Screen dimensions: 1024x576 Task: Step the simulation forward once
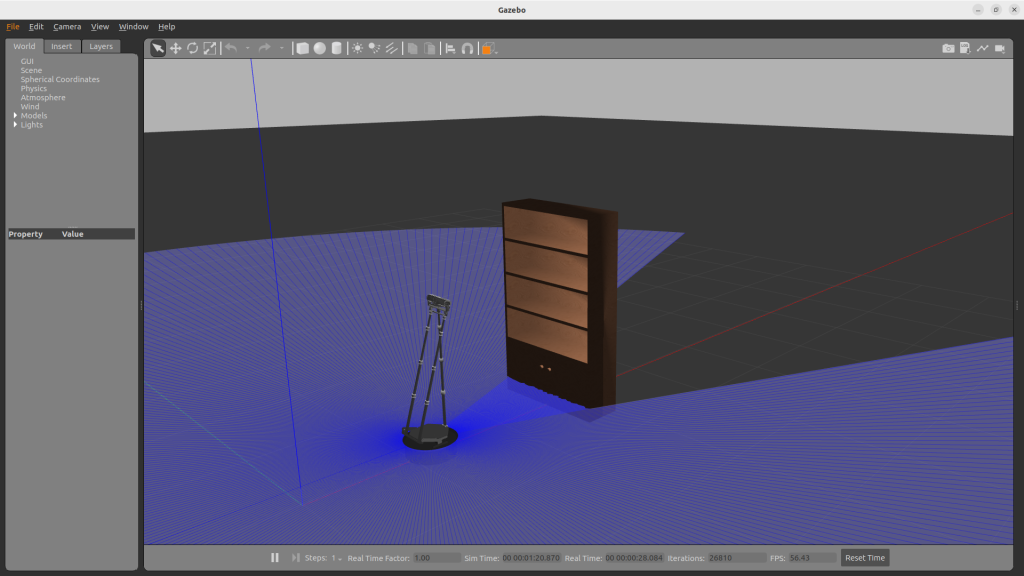pos(295,558)
